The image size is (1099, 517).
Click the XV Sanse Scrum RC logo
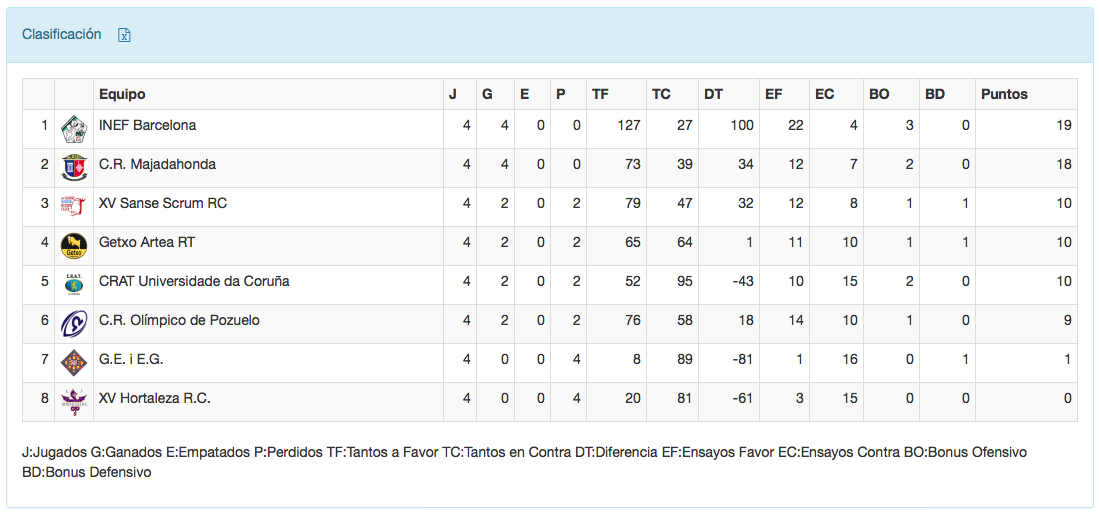point(73,206)
